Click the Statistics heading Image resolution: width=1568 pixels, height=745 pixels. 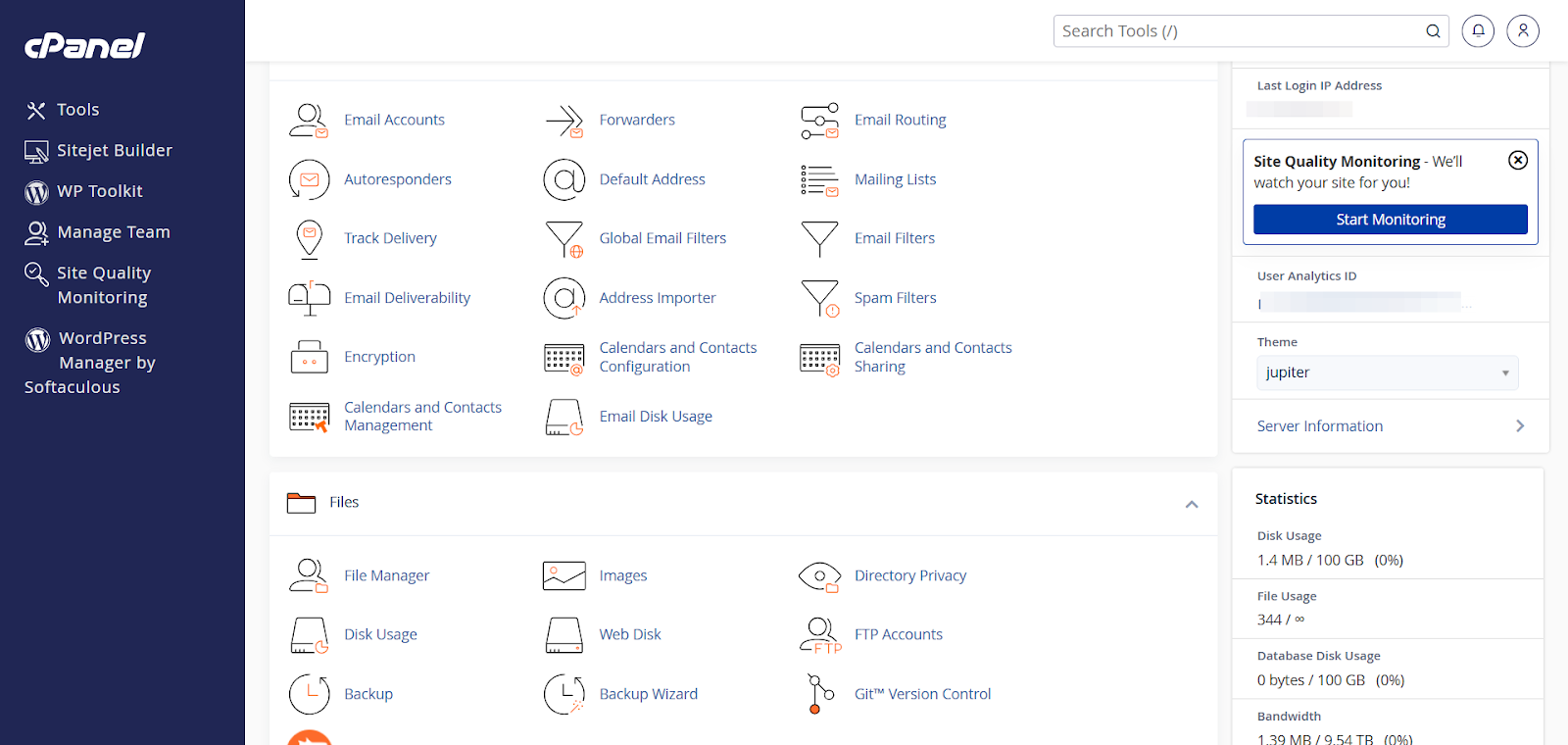coord(1286,499)
